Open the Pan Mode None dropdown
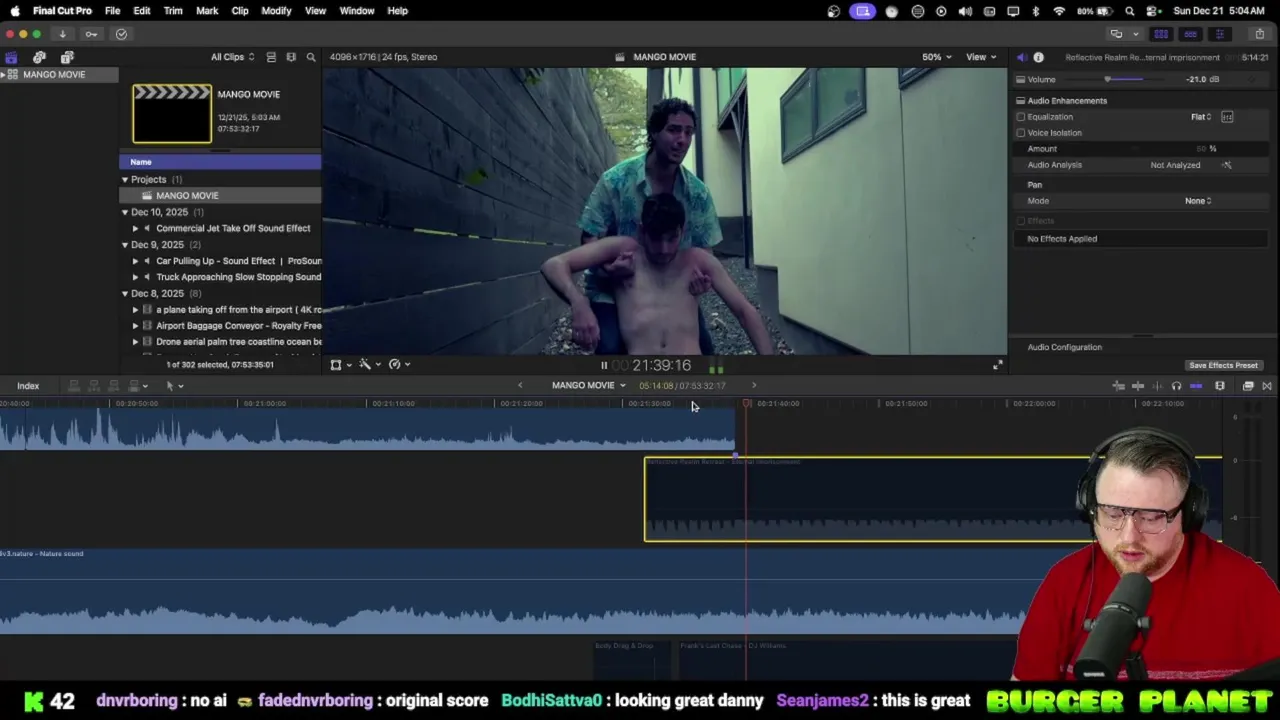Image resolution: width=1280 pixels, height=720 pixels. 1198,201
